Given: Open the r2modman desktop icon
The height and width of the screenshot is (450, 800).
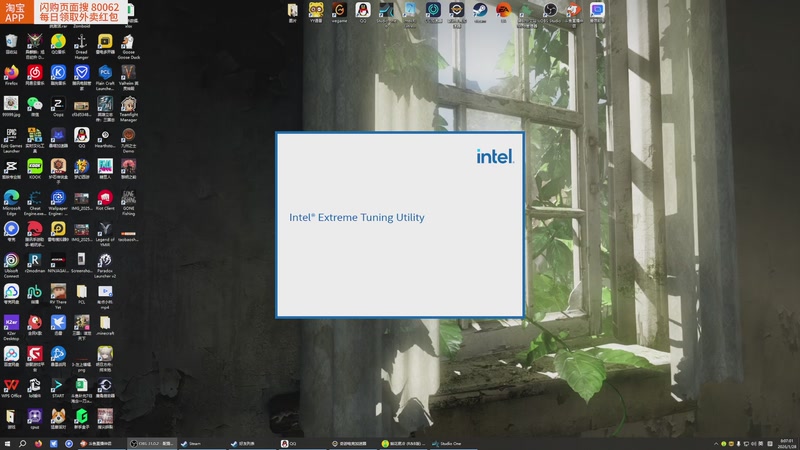Looking at the screenshot, I should (x=35, y=262).
